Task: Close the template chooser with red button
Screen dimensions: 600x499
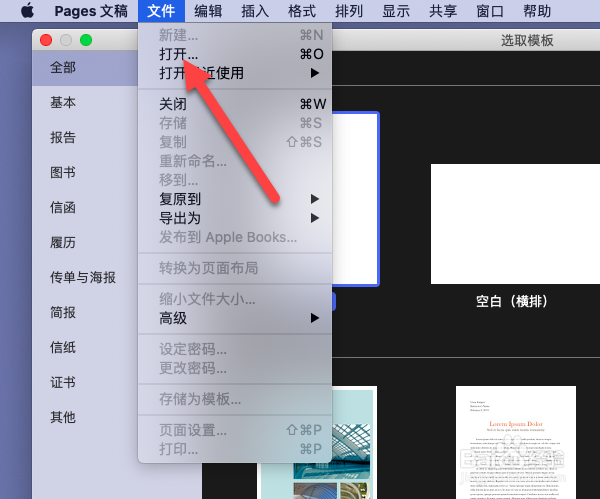Action: pyautogui.click(x=46, y=40)
